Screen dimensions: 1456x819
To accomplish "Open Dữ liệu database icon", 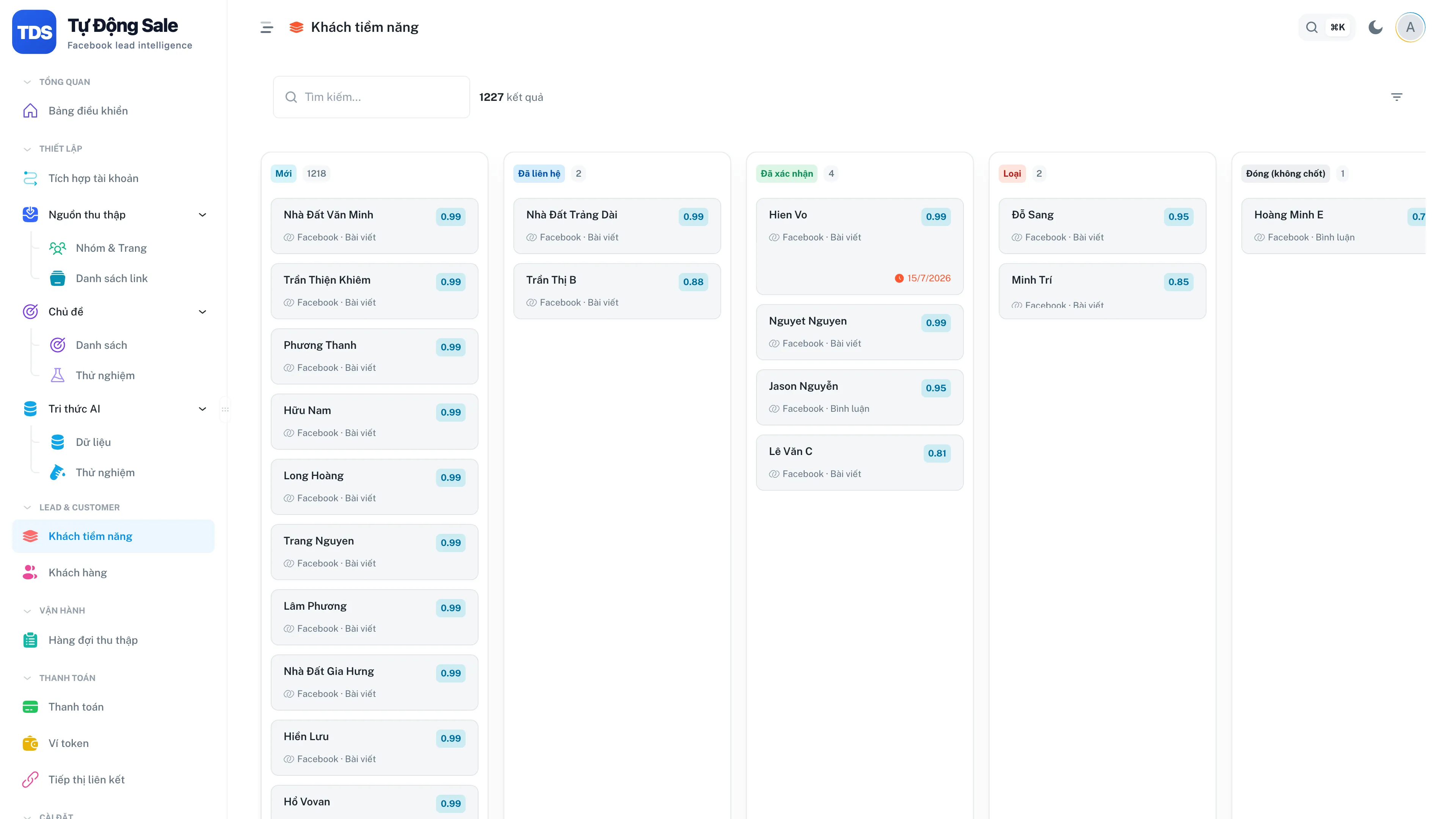I will click(x=58, y=442).
